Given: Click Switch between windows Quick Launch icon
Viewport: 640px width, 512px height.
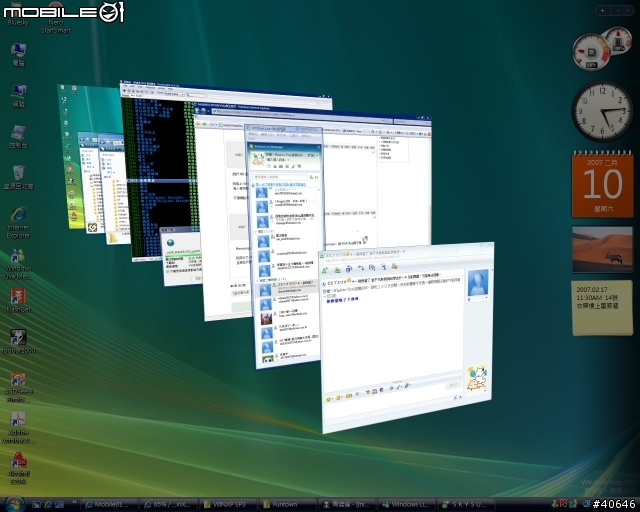Looking at the screenshot, I should click(60, 505).
